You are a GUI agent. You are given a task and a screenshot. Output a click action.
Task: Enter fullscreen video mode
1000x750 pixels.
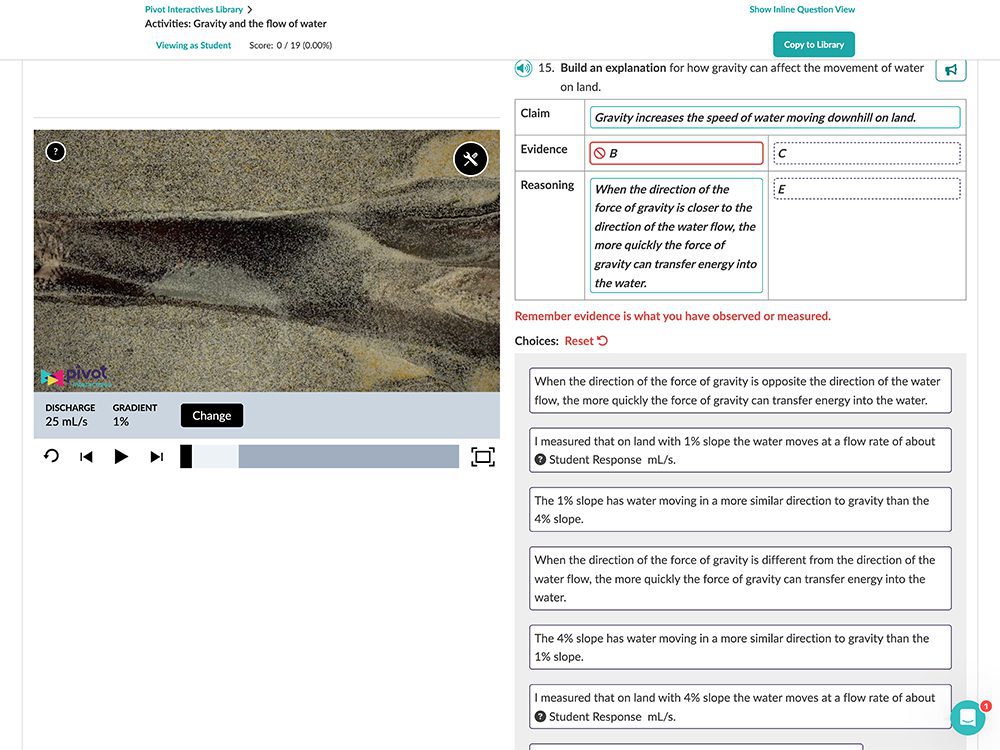pos(482,457)
